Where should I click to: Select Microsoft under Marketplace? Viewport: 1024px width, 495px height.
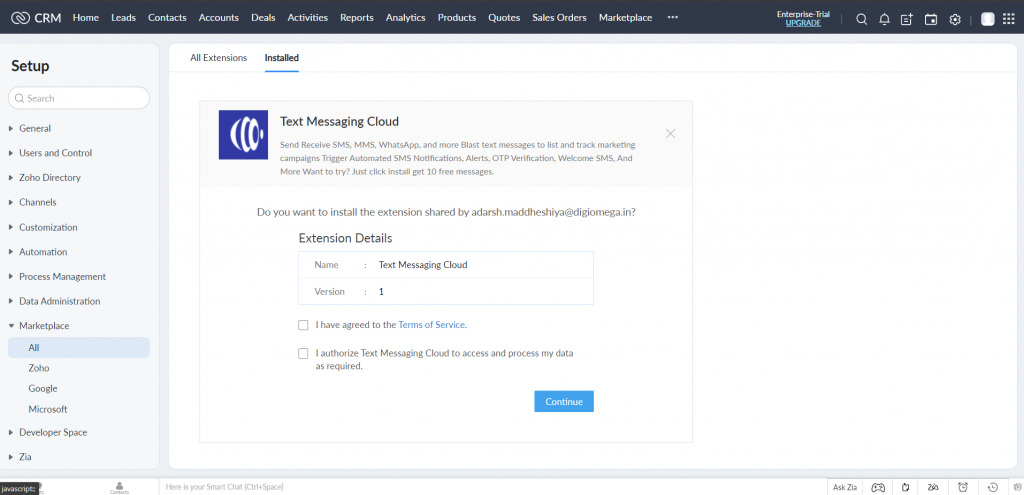coord(48,409)
